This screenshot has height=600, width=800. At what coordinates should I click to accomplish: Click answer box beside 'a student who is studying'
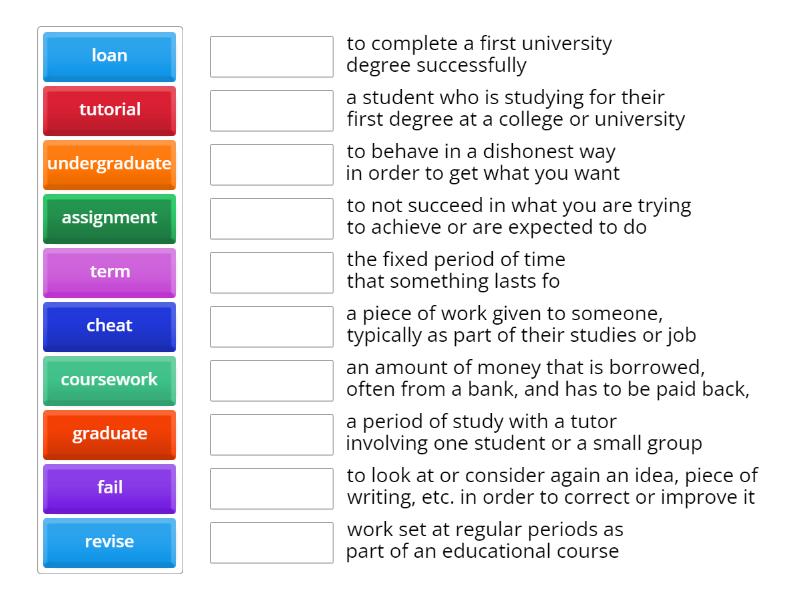click(x=272, y=111)
